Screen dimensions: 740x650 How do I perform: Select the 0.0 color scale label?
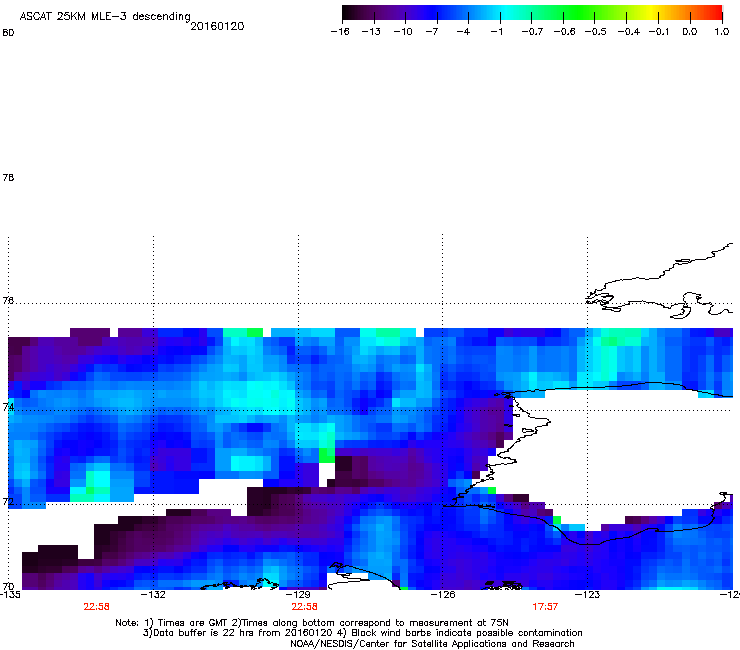click(x=690, y=32)
